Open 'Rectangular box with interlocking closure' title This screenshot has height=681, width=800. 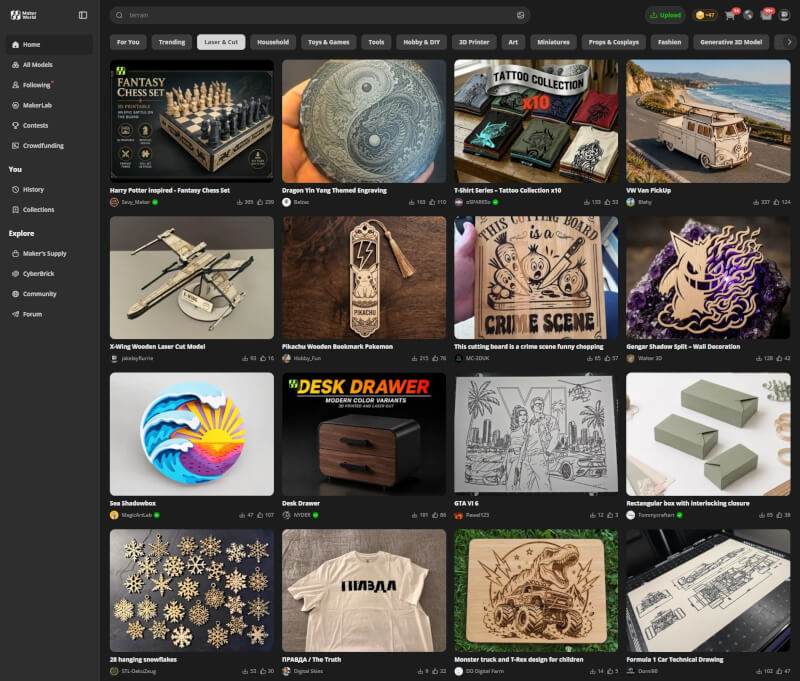pyautogui.click(x=688, y=503)
